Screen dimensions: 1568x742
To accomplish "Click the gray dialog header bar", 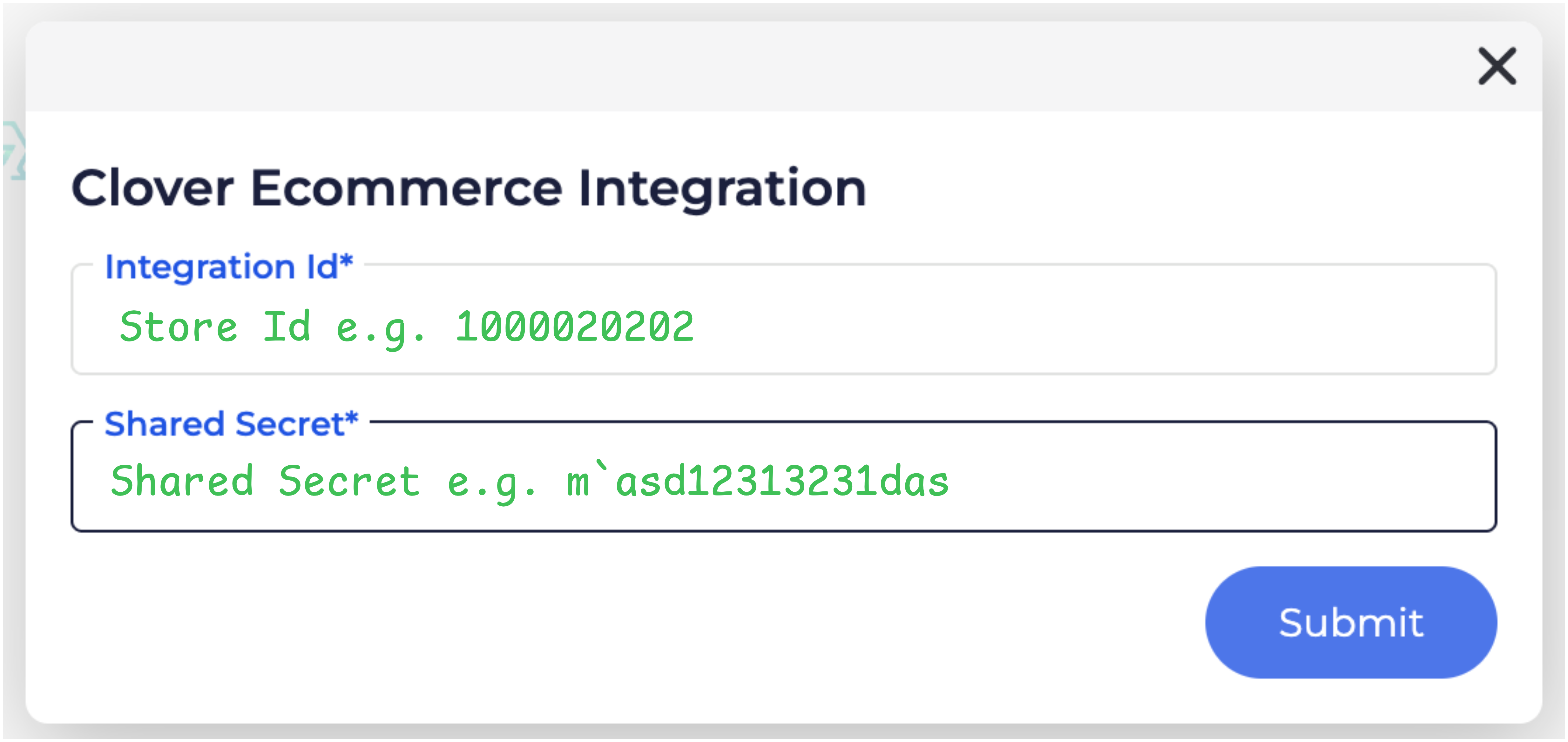I will click(730, 66).
